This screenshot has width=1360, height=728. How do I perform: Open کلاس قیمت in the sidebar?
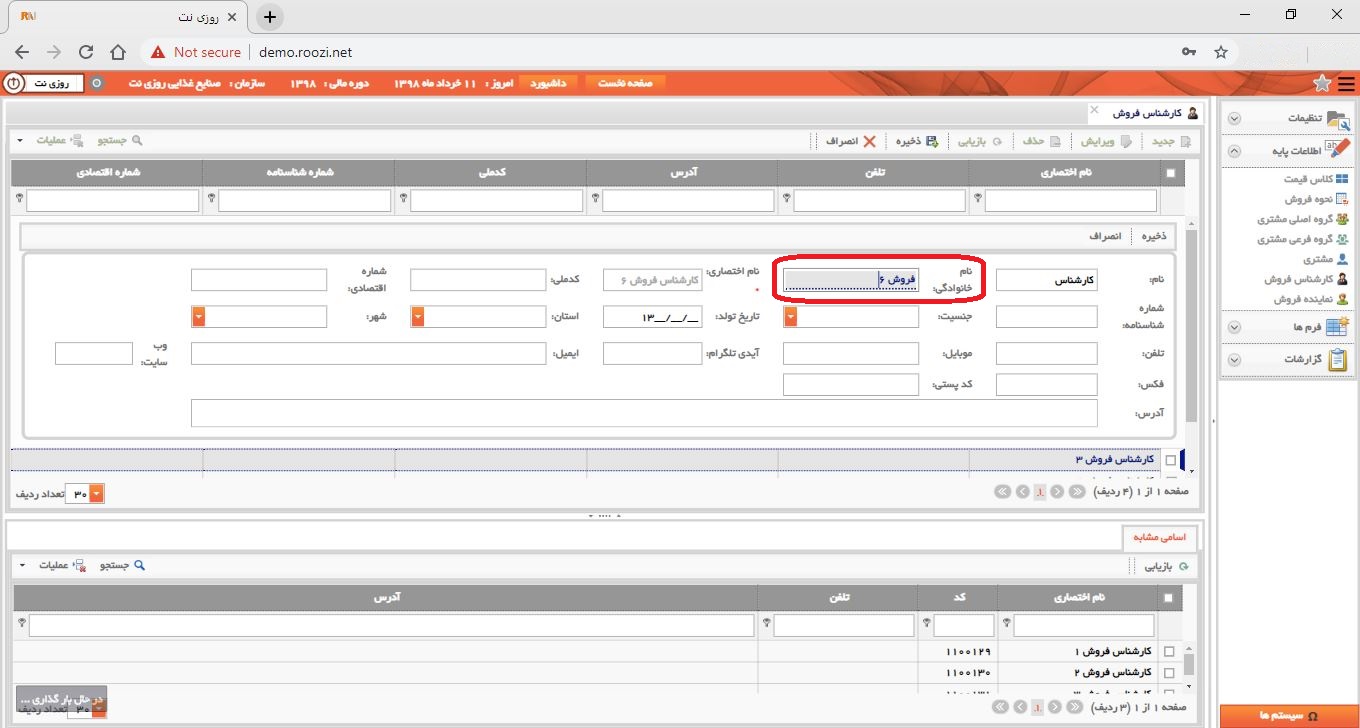pos(1315,179)
